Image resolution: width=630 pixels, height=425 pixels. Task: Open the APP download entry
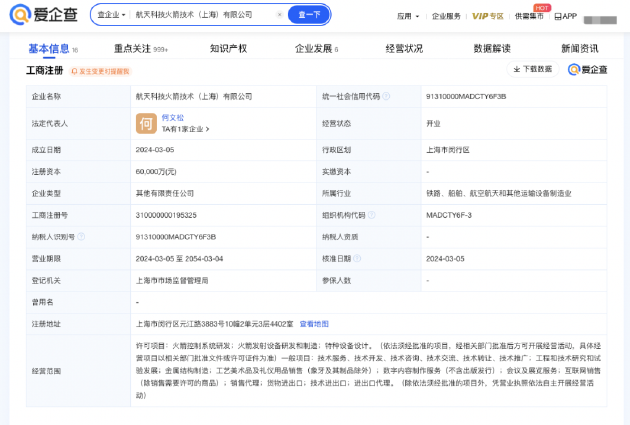566,16
